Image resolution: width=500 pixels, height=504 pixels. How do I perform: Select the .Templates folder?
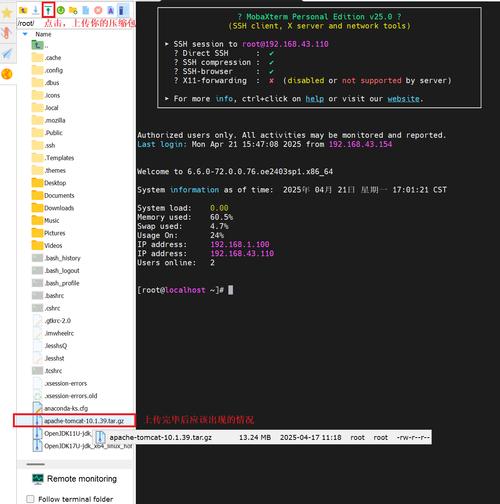click(x=53, y=158)
